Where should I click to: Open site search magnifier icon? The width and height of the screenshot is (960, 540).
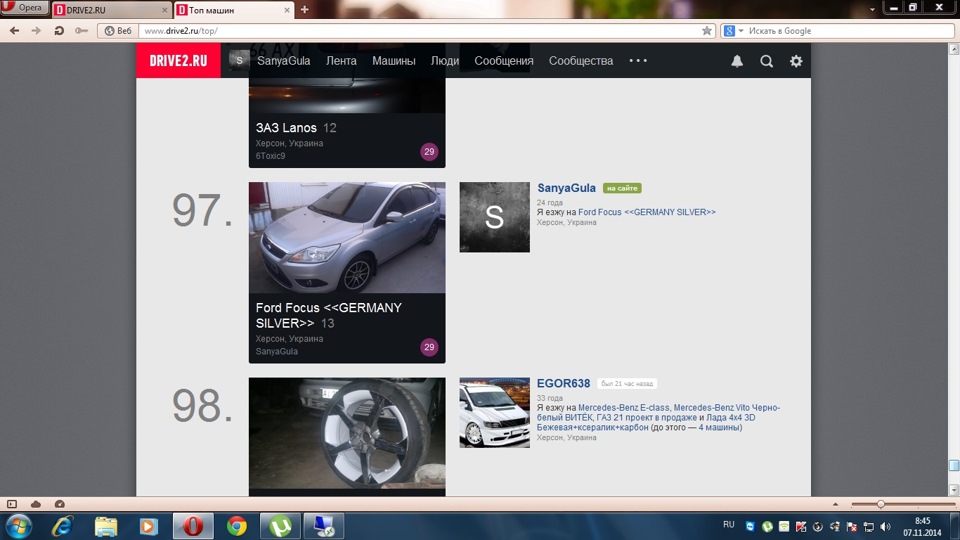(767, 61)
